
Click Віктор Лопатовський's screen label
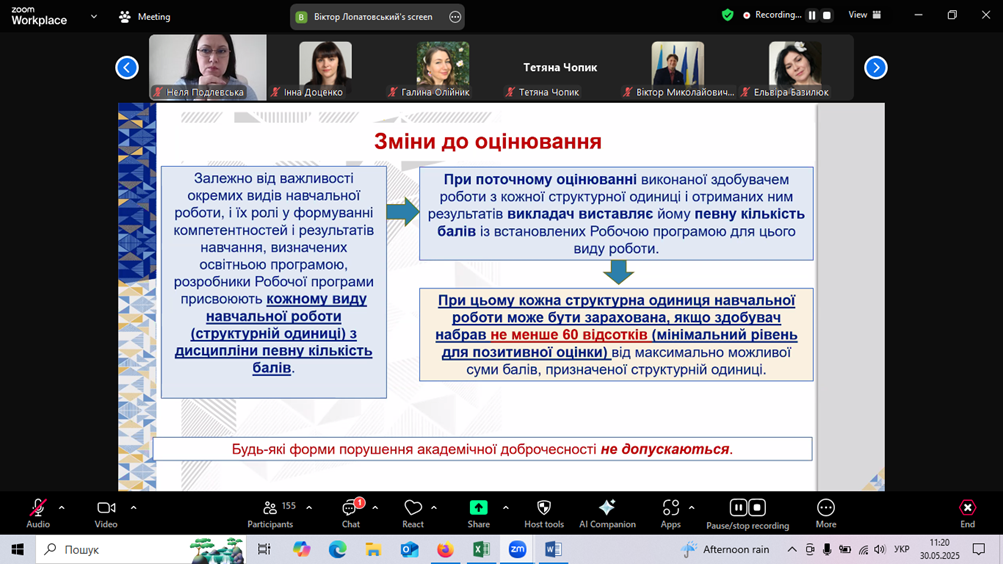(x=373, y=17)
